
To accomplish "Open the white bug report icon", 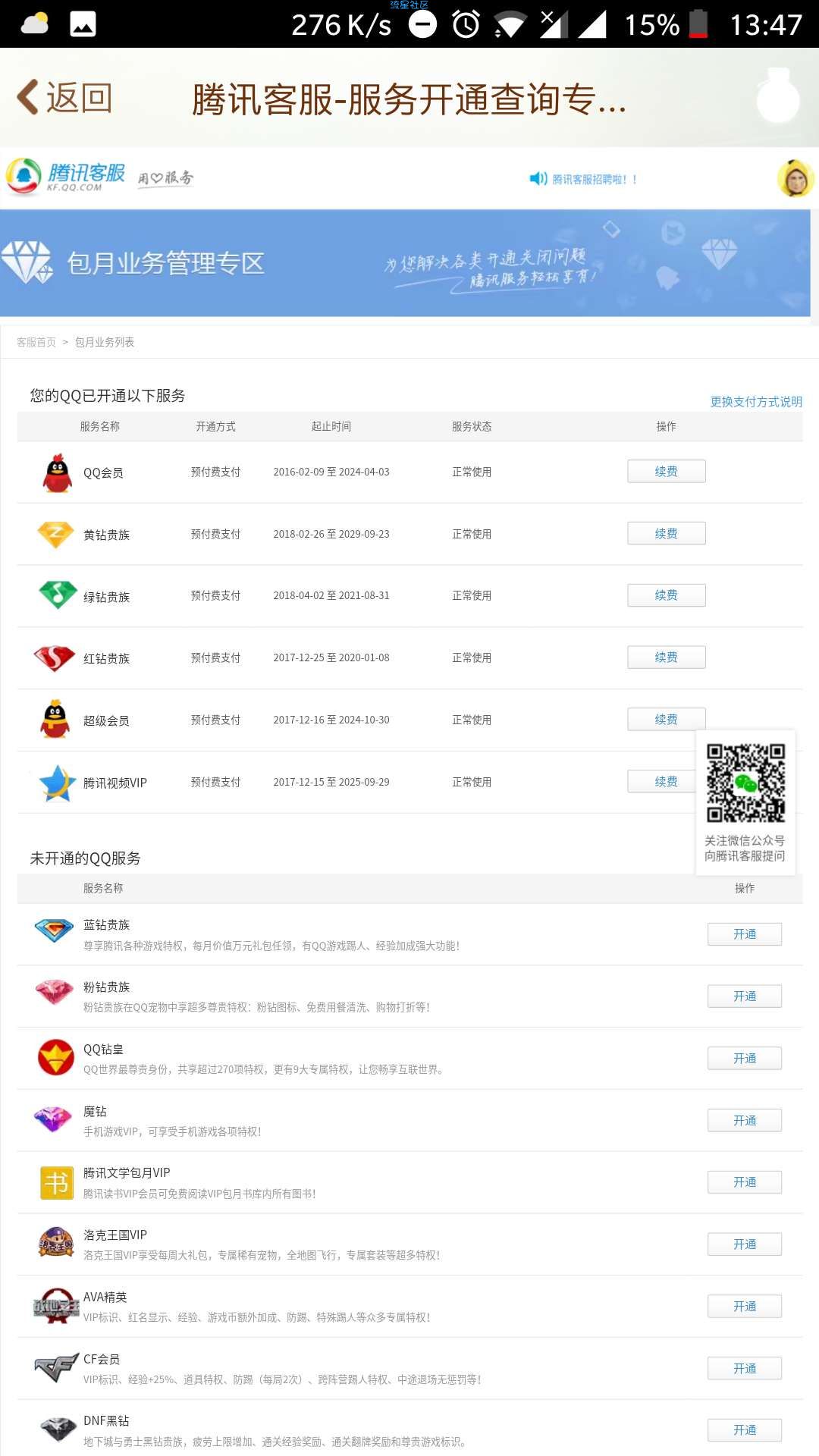I will 778,96.
